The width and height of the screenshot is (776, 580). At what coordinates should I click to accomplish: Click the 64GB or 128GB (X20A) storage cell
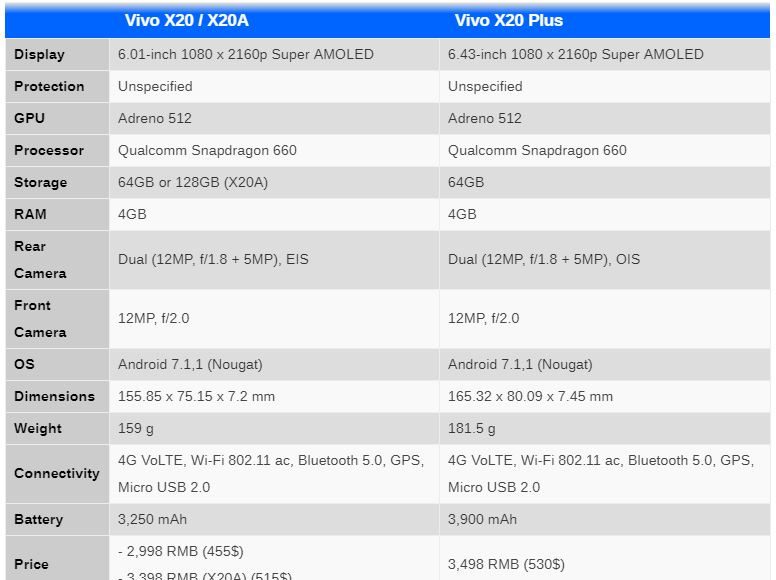click(x=193, y=183)
